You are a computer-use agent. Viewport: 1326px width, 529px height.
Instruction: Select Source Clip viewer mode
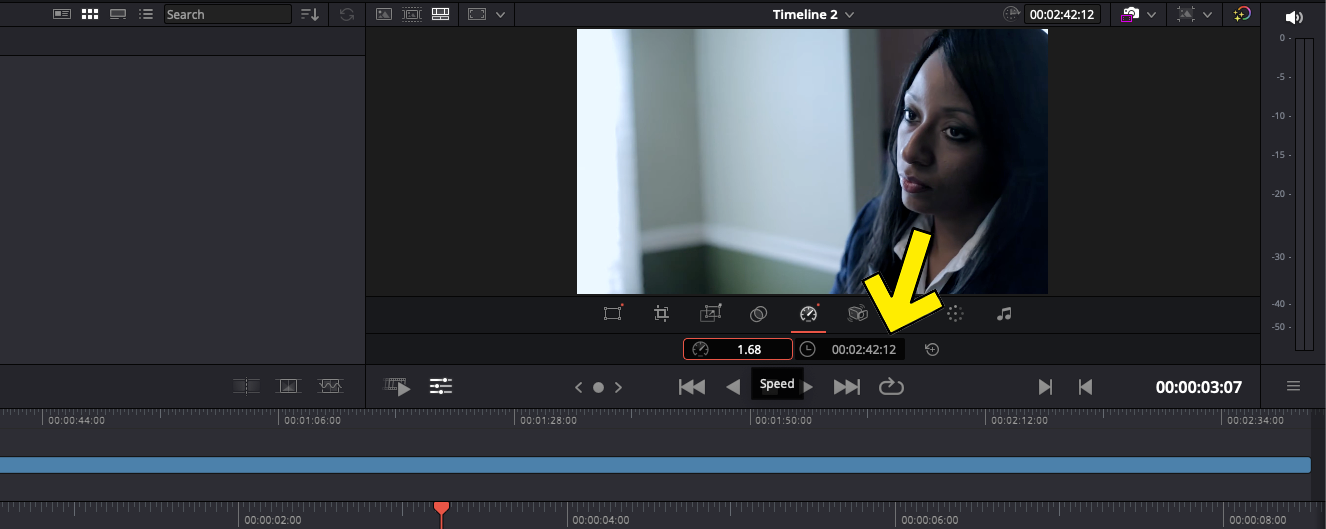[x=384, y=14]
